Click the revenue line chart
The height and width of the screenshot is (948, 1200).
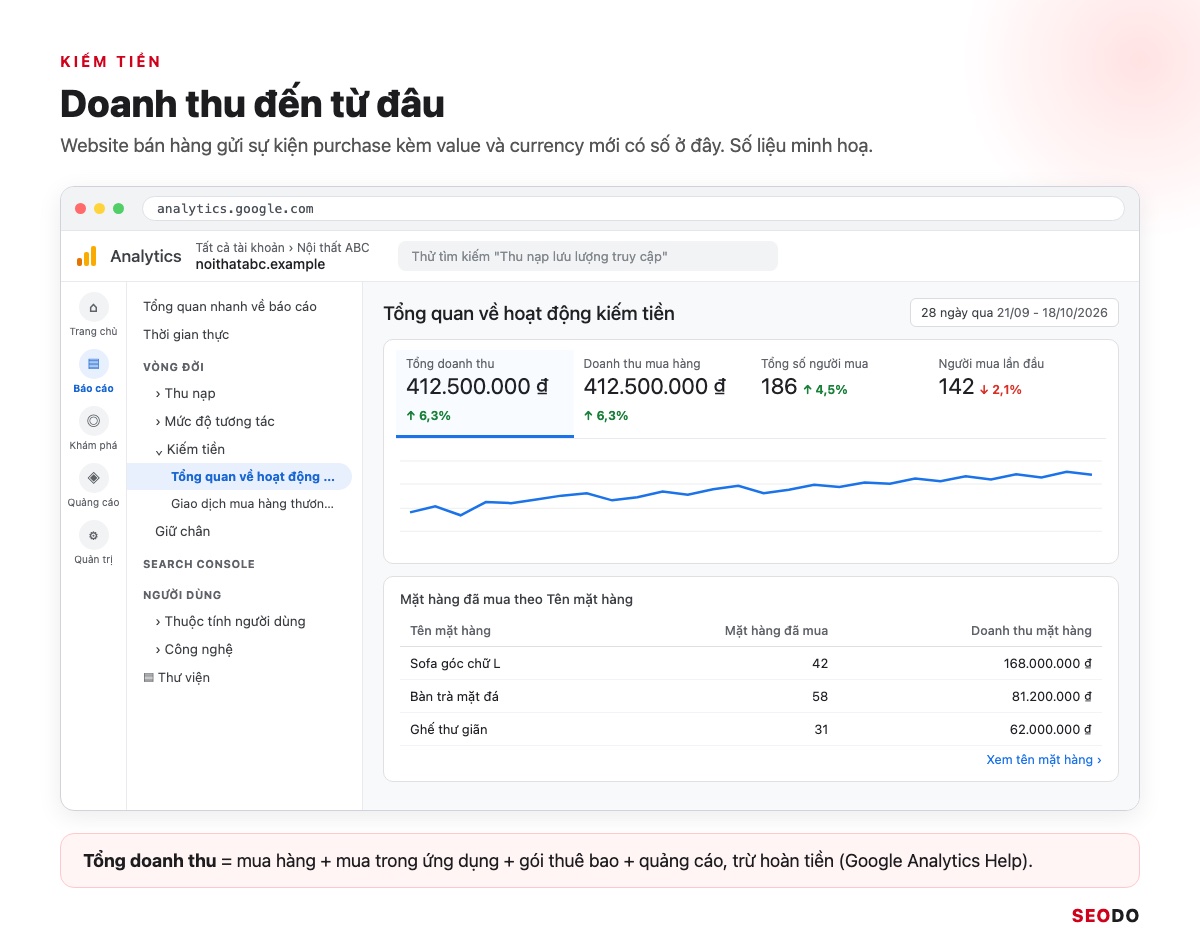(x=751, y=493)
